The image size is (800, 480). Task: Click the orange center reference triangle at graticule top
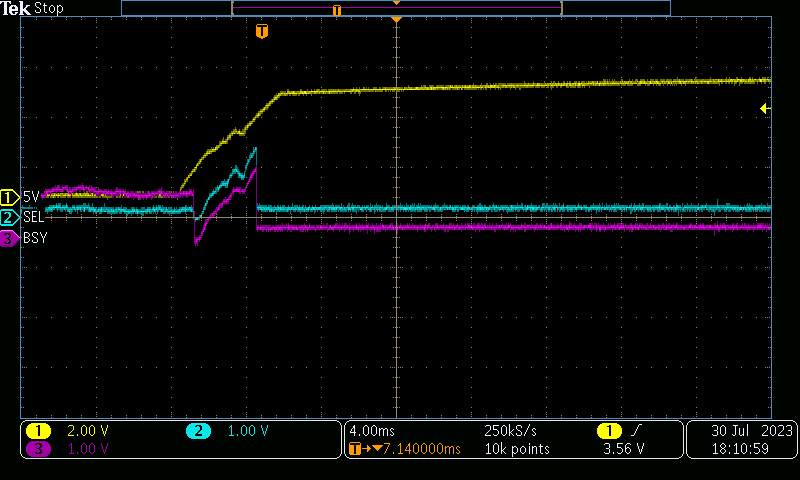click(396, 19)
